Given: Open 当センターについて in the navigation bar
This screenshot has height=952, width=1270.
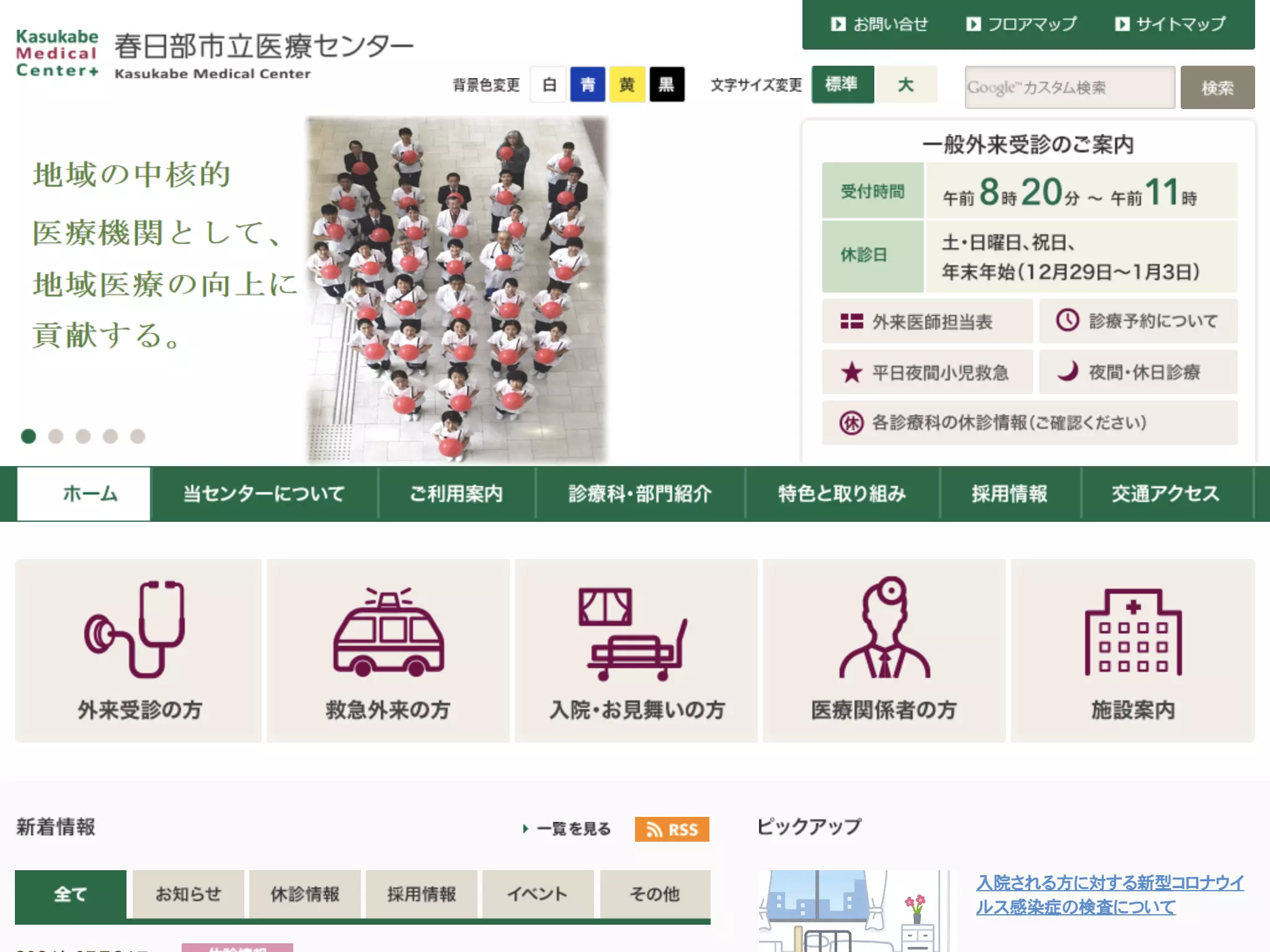Looking at the screenshot, I should [x=264, y=494].
